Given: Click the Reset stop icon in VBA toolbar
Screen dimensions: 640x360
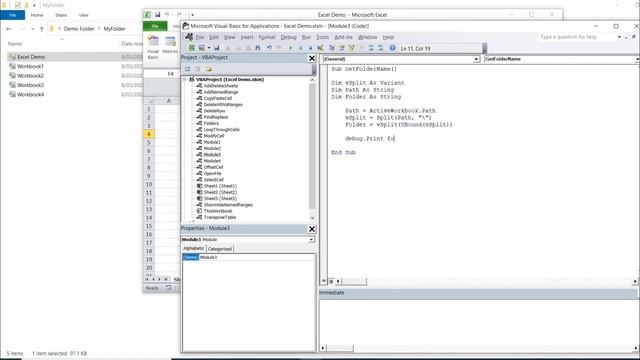Looking at the screenshot, I should 310,48.
